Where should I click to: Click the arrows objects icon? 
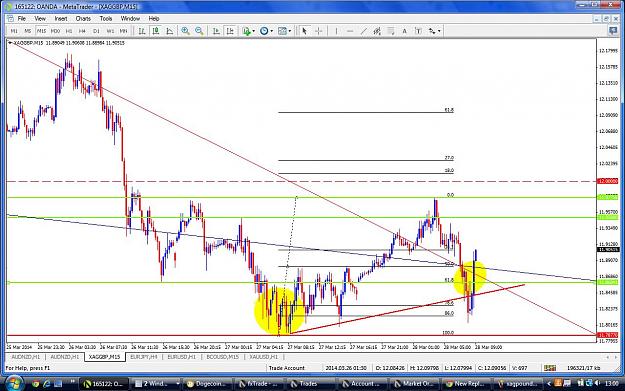(432, 31)
